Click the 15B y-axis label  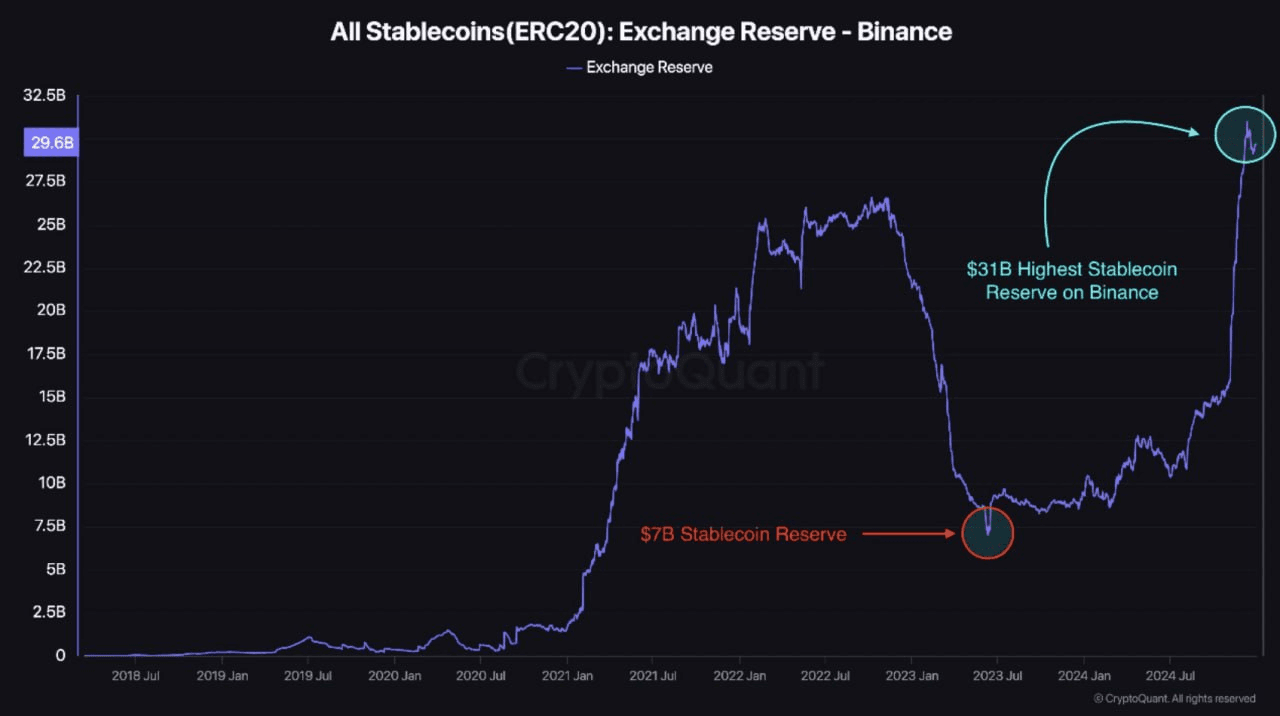click(x=50, y=397)
